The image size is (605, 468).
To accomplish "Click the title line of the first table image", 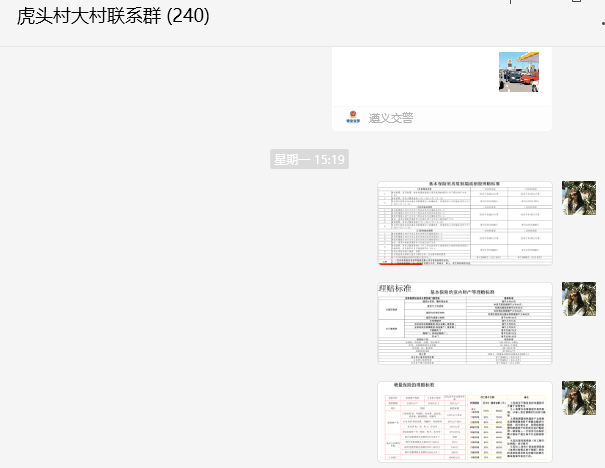I will [464, 185].
